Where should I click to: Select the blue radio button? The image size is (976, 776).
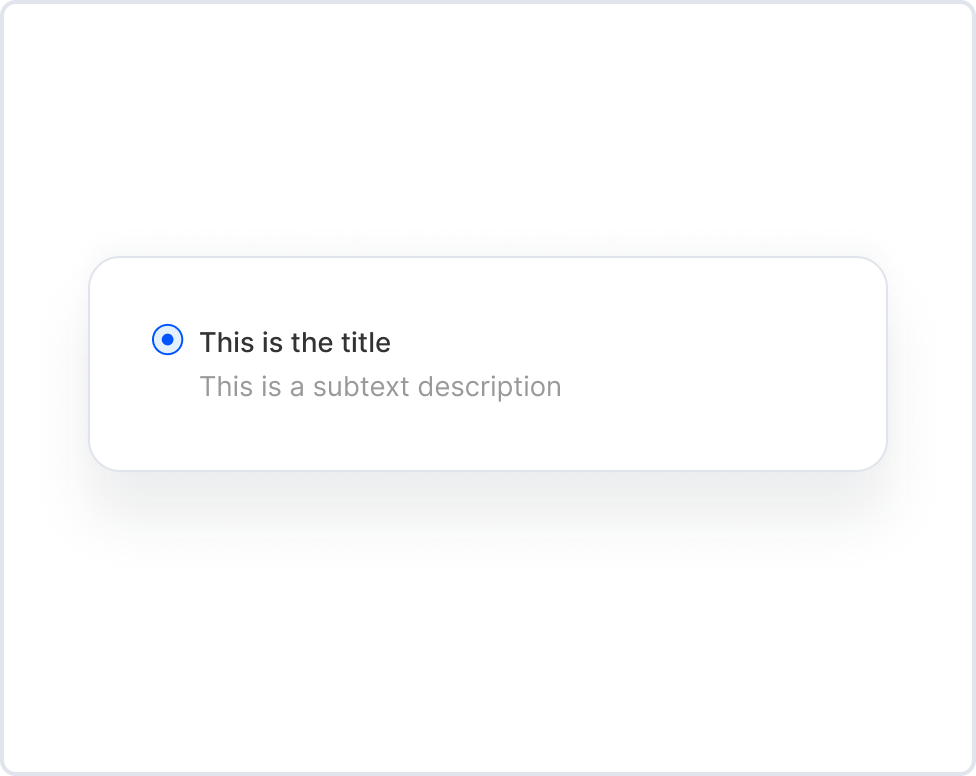tap(168, 340)
